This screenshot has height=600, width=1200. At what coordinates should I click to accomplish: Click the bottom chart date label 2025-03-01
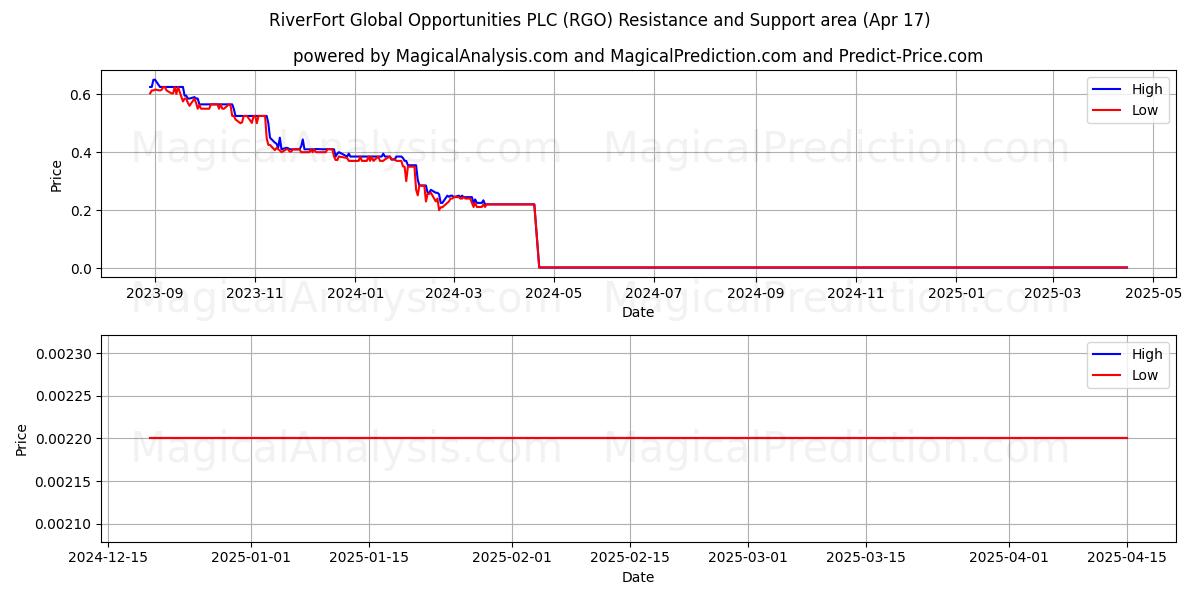click(749, 558)
